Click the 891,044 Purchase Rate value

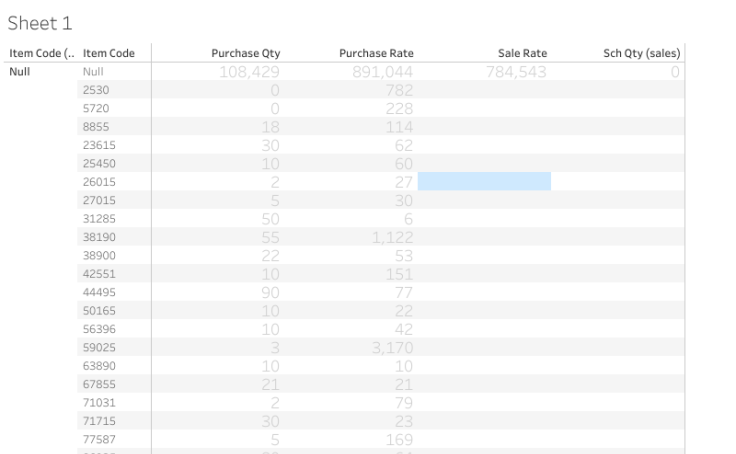tap(382, 72)
